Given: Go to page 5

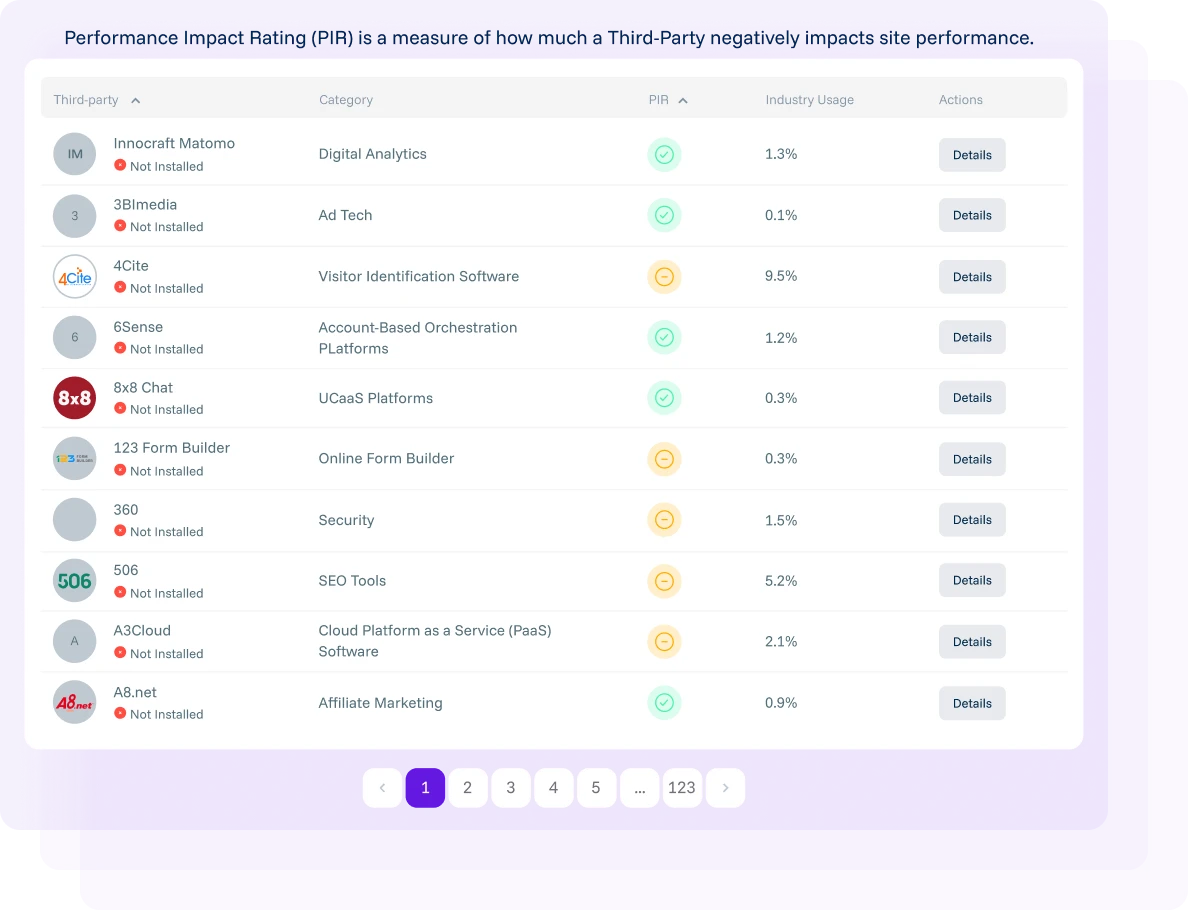Looking at the screenshot, I should click(596, 788).
